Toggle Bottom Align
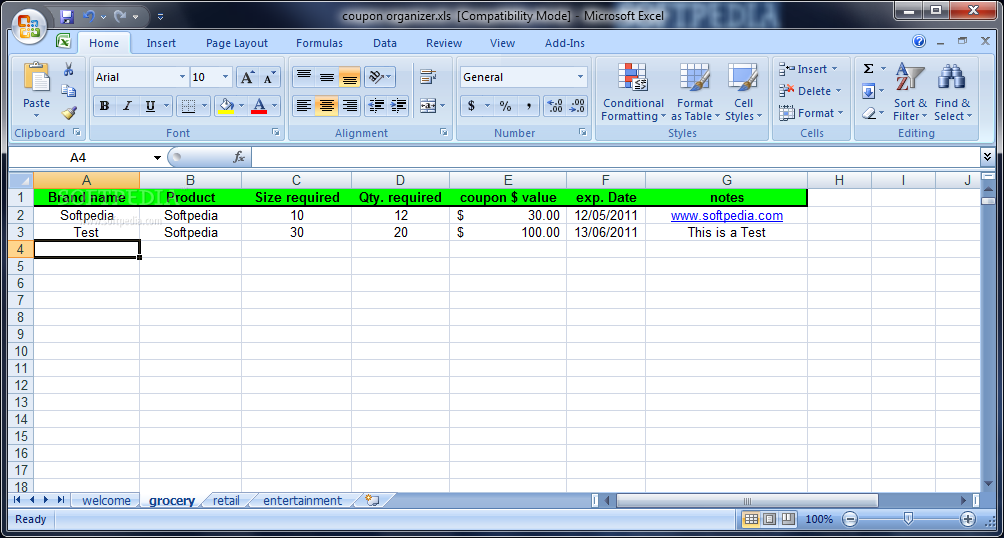The image size is (1004, 538). [349, 77]
